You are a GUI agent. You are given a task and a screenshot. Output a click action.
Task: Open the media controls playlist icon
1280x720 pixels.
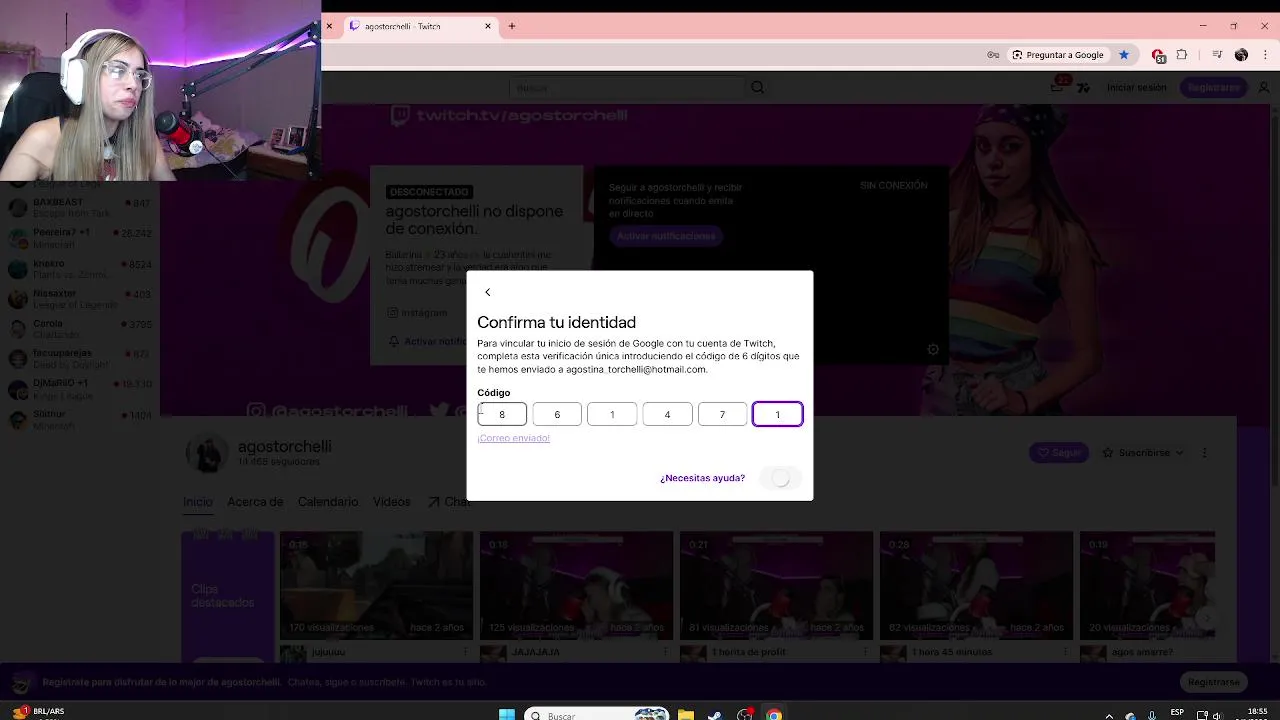coord(1217,55)
